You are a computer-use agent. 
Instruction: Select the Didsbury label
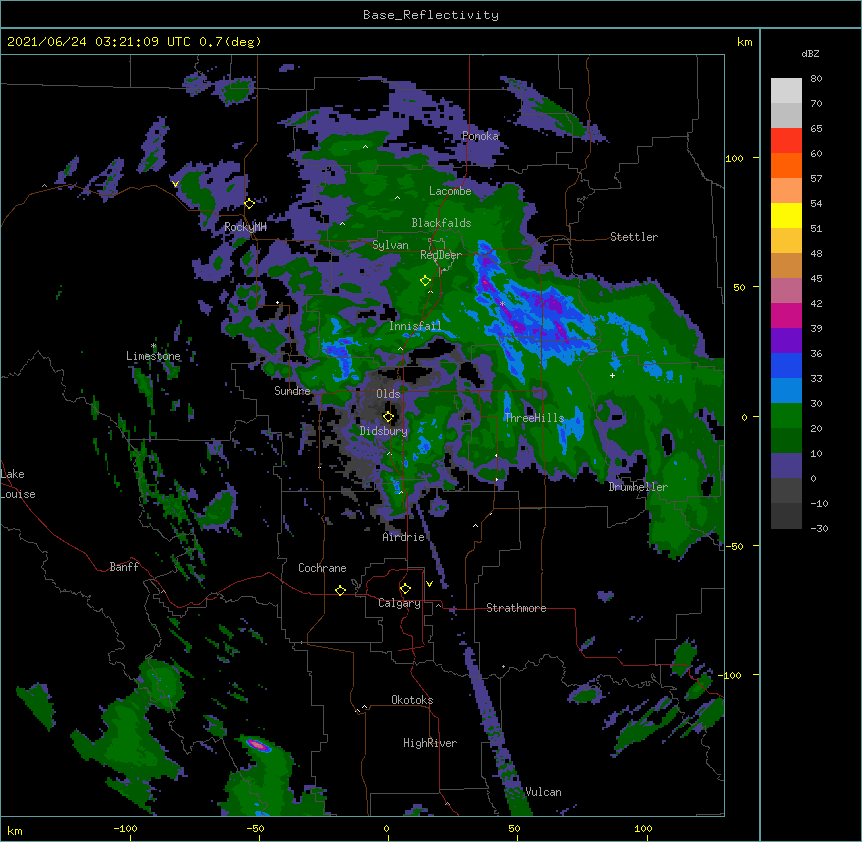[384, 431]
